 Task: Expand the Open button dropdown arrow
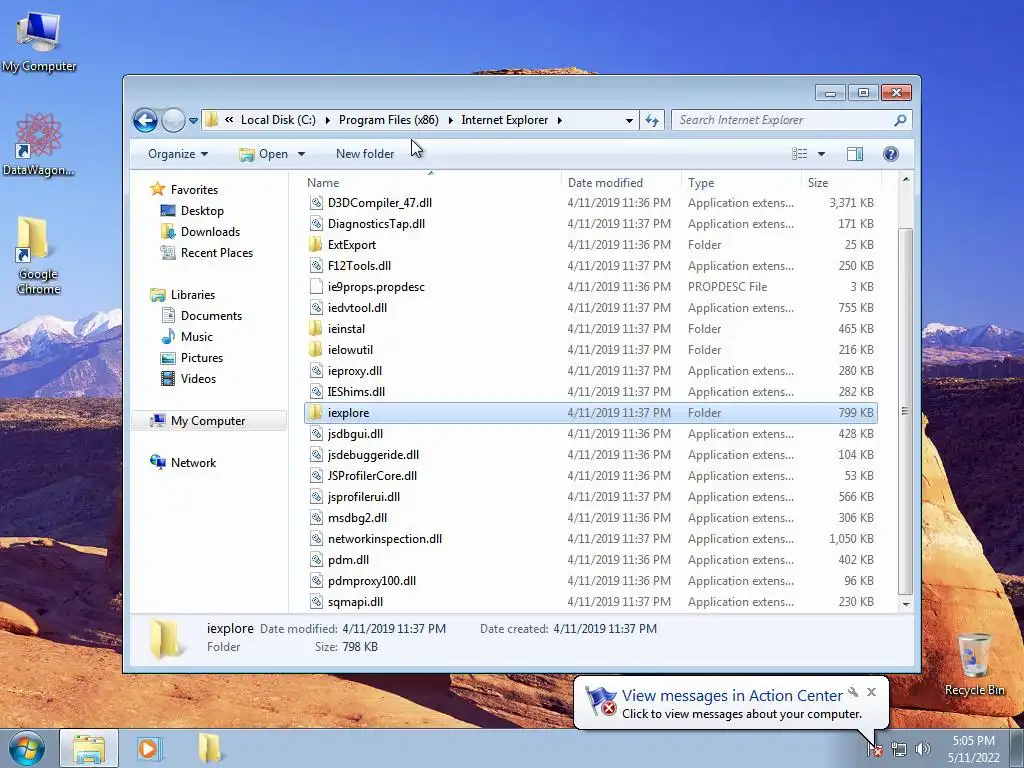pos(301,154)
